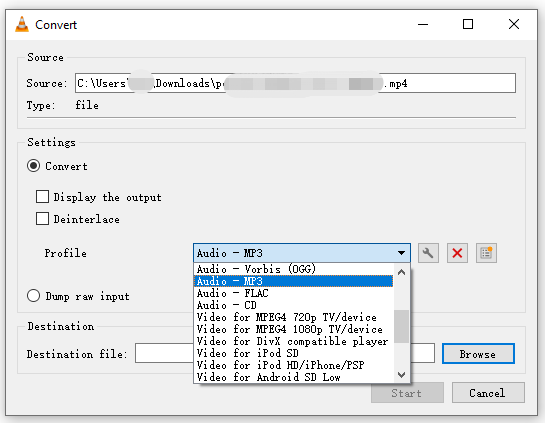
Task: Choose Audio - CD profile
Action: coord(293,305)
